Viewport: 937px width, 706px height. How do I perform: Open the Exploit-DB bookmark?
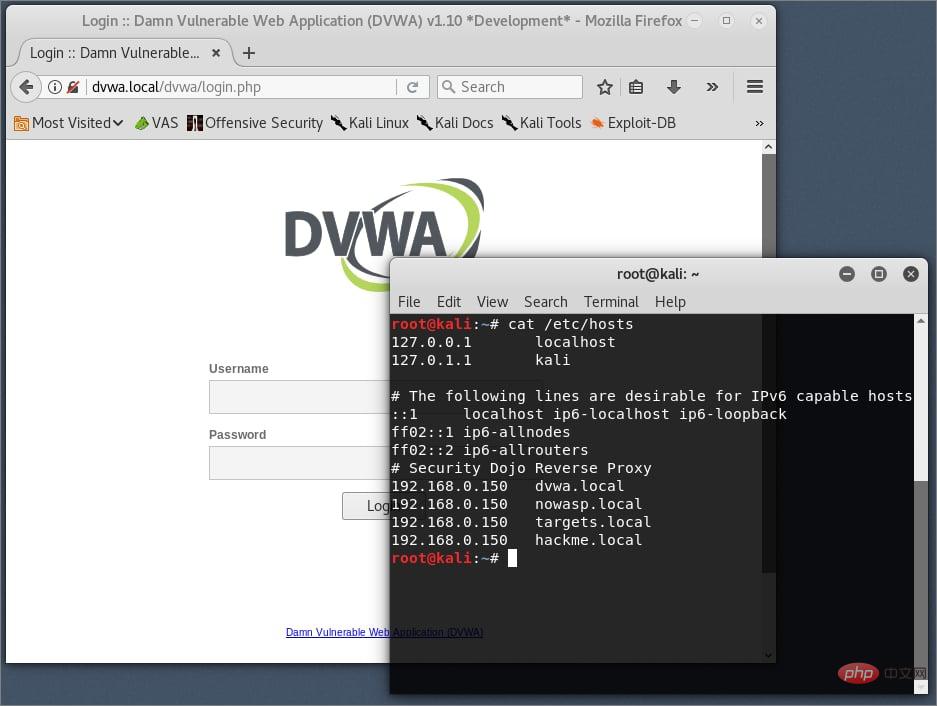[633, 123]
